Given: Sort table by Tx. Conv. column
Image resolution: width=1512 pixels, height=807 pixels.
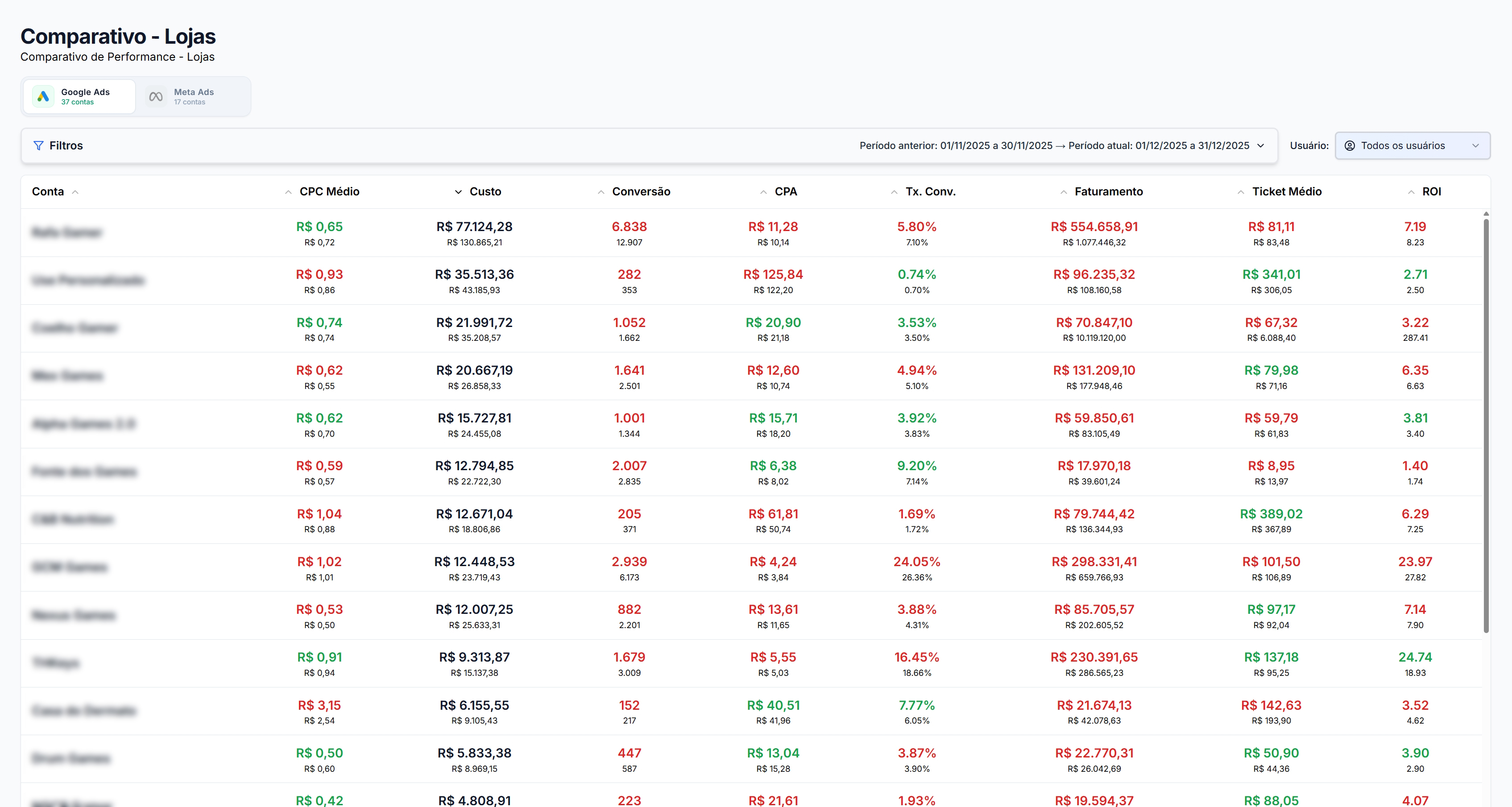Looking at the screenshot, I should click(930, 192).
